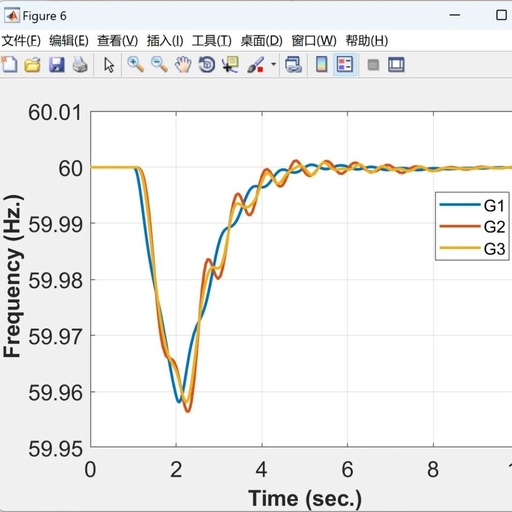Screen dimensions: 512x512
Task: Maximize the Figure 6 window
Action: (x=501, y=15)
